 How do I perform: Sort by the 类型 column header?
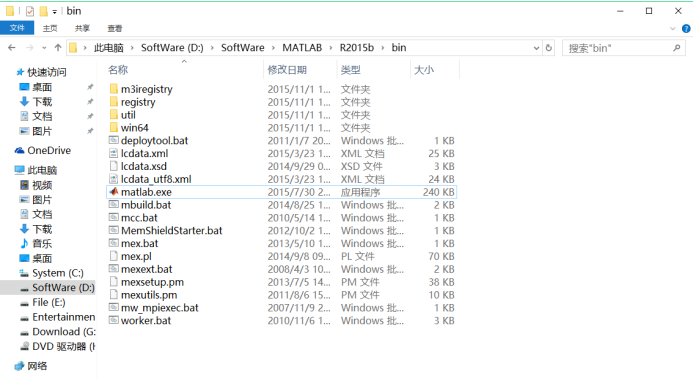(350, 69)
